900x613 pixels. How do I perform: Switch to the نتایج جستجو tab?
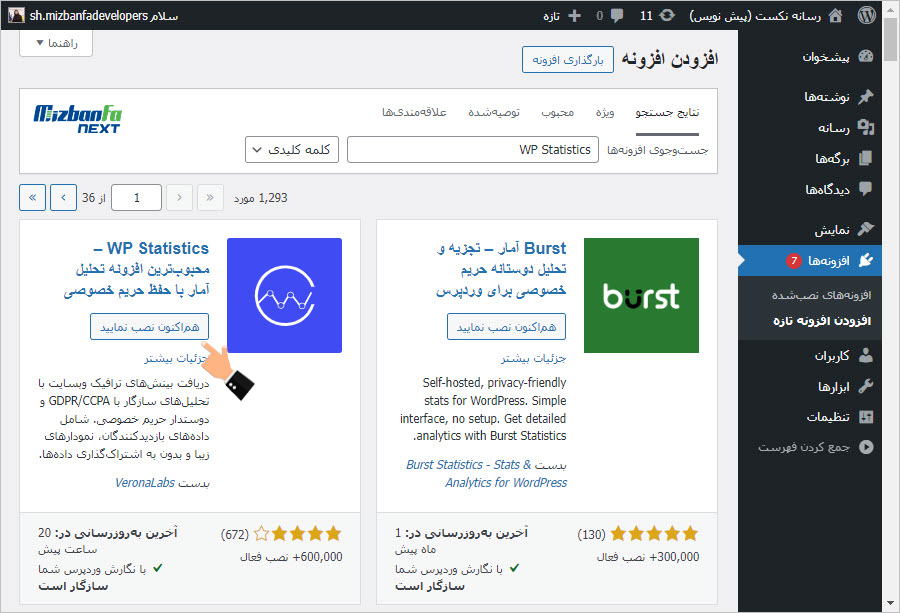pos(667,112)
